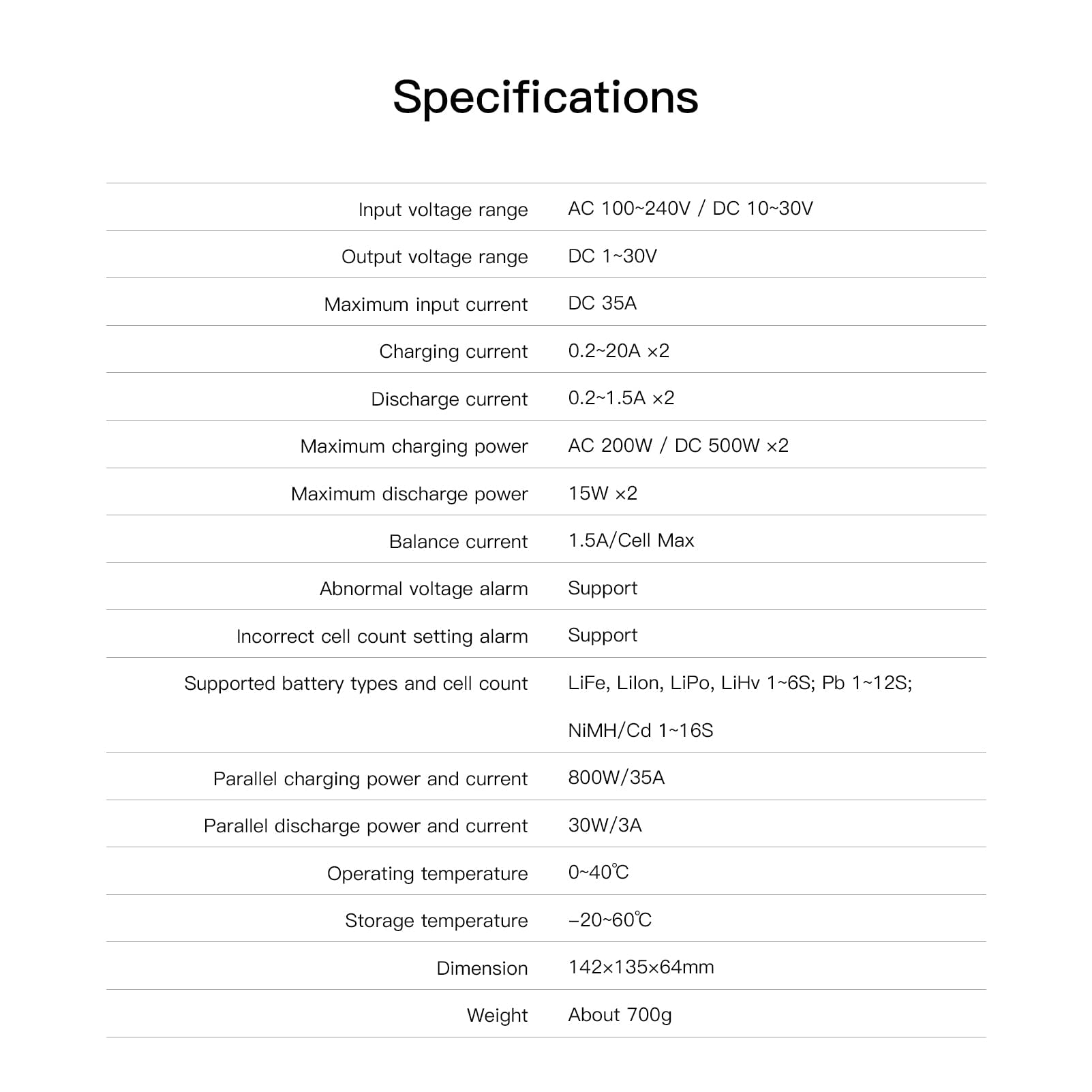This screenshot has height=1092, width=1092.
Task: Click the Maximum input current label
Action: coord(425,304)
